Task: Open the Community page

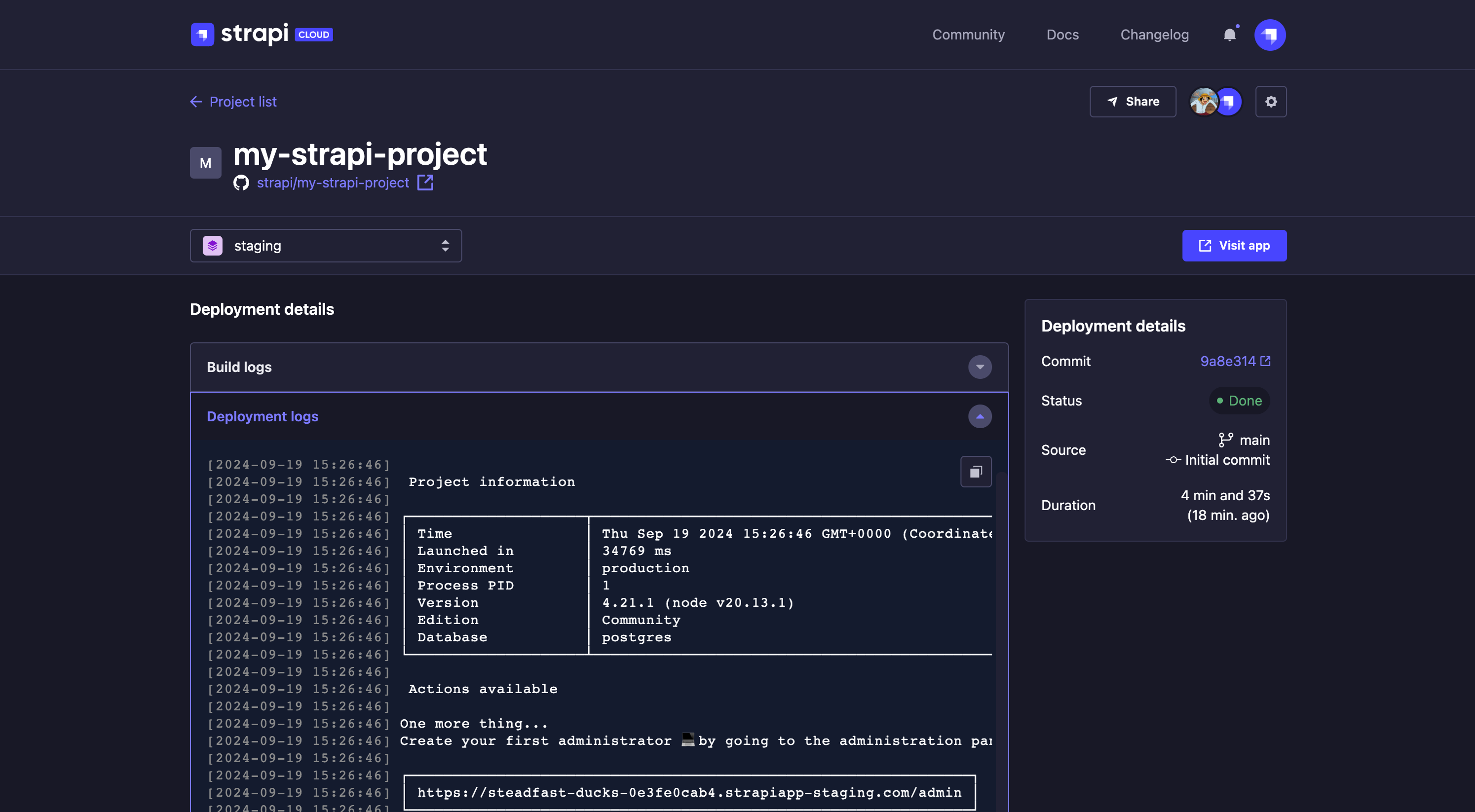Action: (x=968, y=35)
